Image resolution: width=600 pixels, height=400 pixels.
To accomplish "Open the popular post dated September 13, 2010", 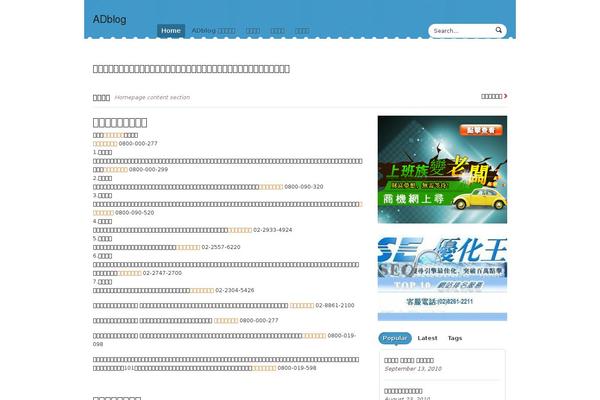I will [x=409, y=360].
